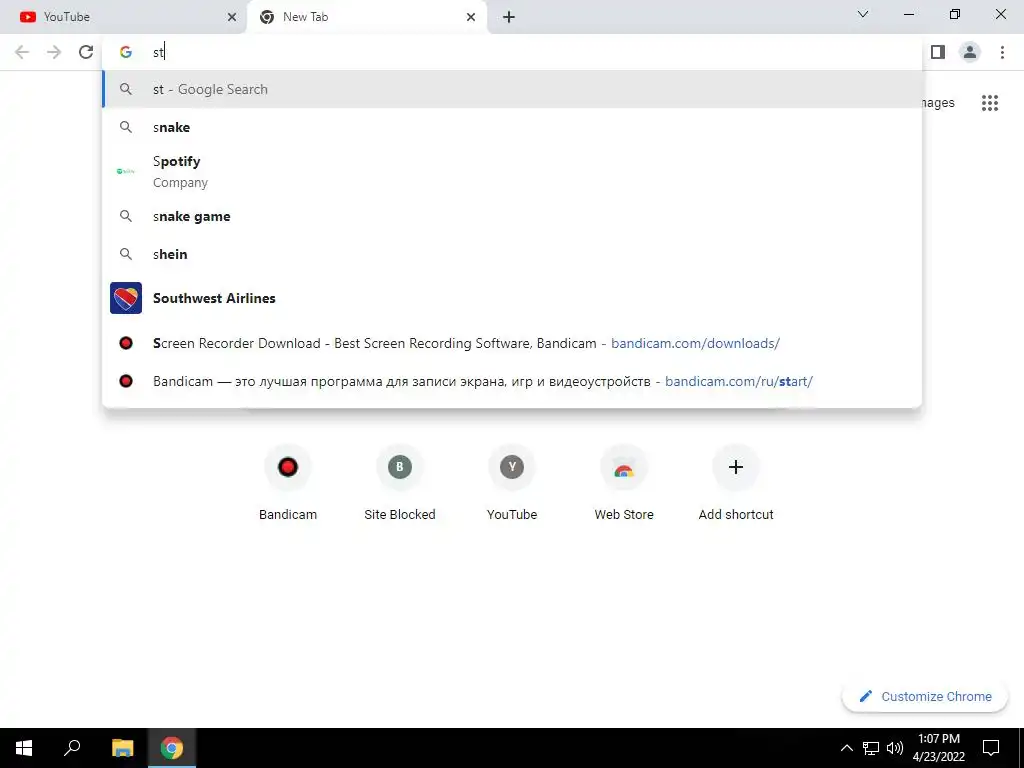Open File Explorer from taskbar
1024x768 pixels.
click(123, 748)
